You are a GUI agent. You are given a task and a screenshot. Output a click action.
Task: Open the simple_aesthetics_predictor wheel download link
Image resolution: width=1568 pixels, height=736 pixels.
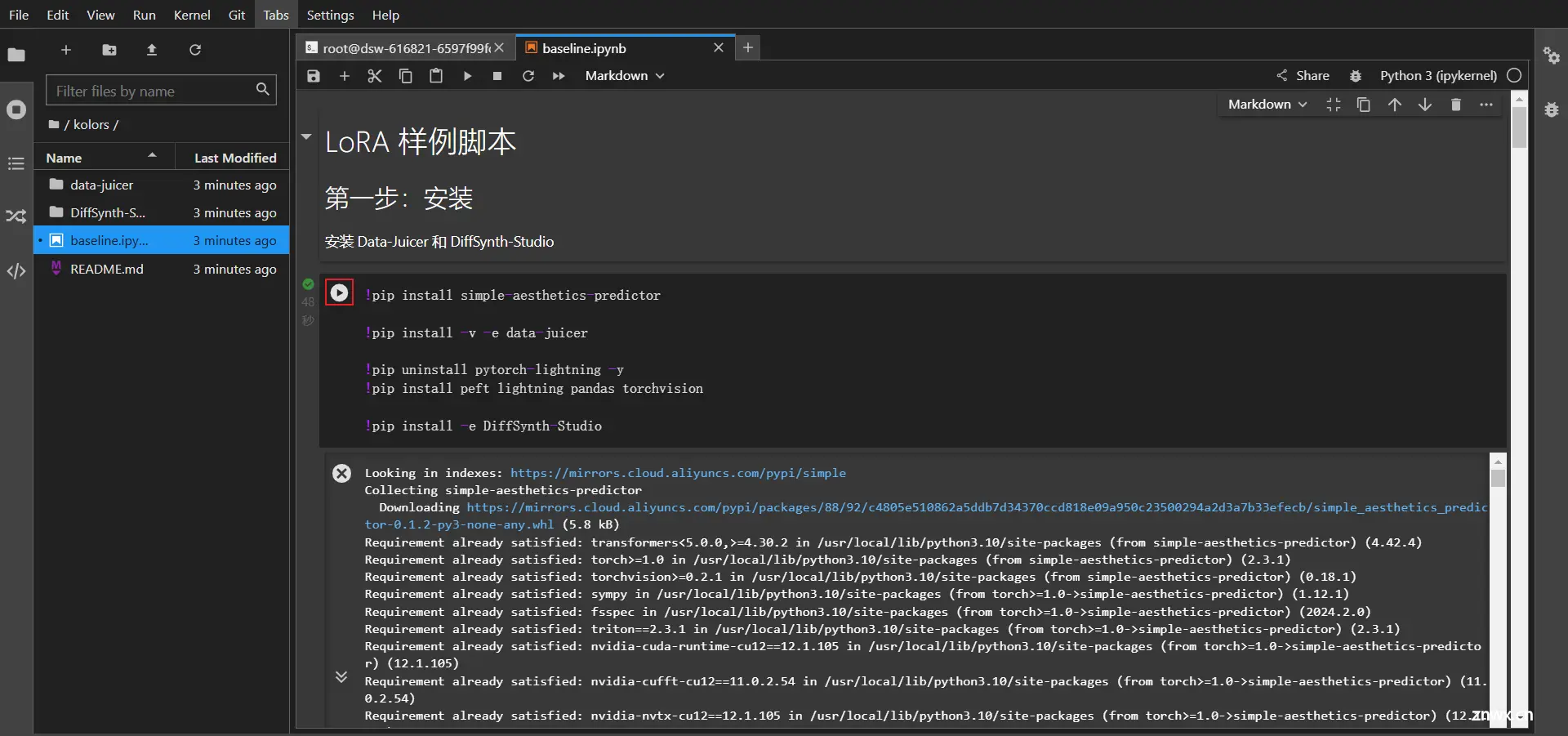tap(926, 515)
